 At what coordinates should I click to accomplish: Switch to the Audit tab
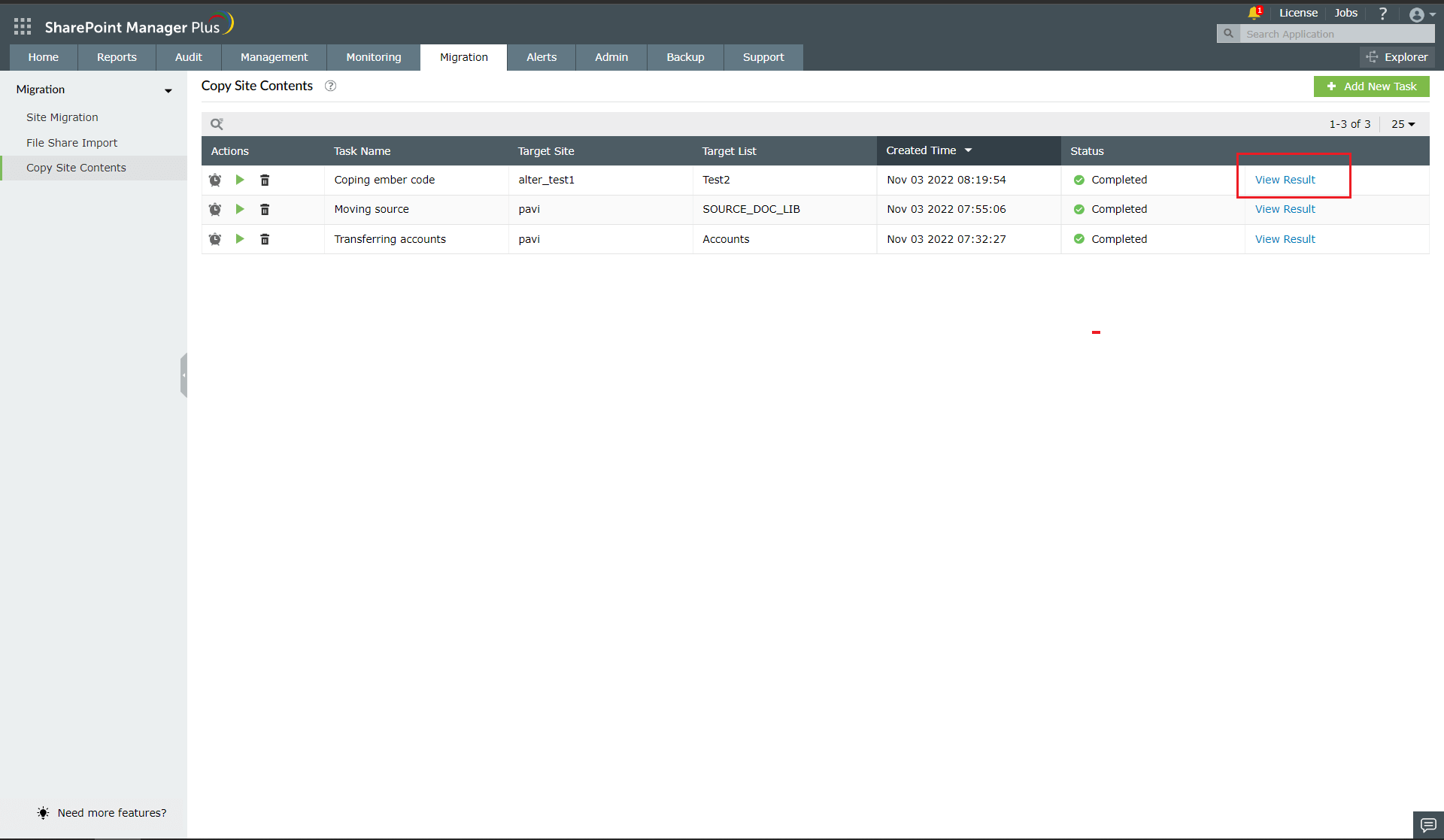[188, 56]
